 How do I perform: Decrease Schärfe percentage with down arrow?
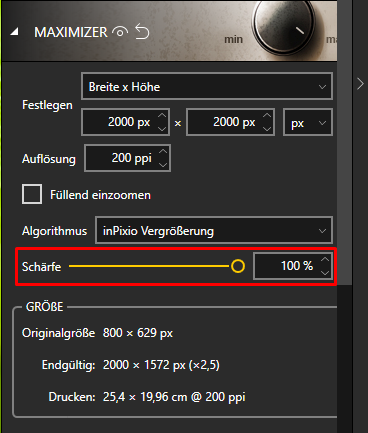[325, 272]
